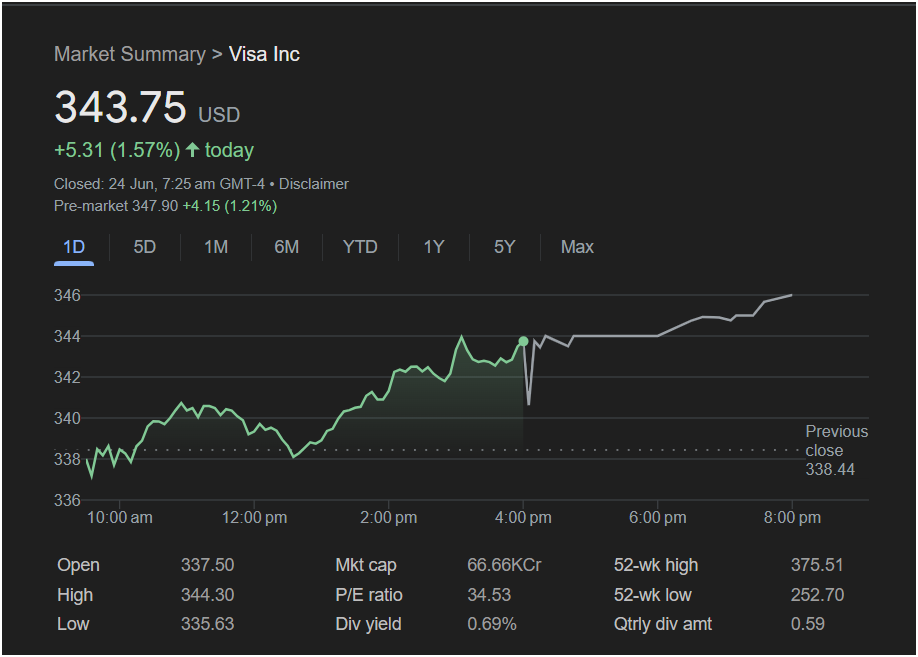
Task: Click the Mkt cap value 66.66KCr
Action: coord(504,565)
